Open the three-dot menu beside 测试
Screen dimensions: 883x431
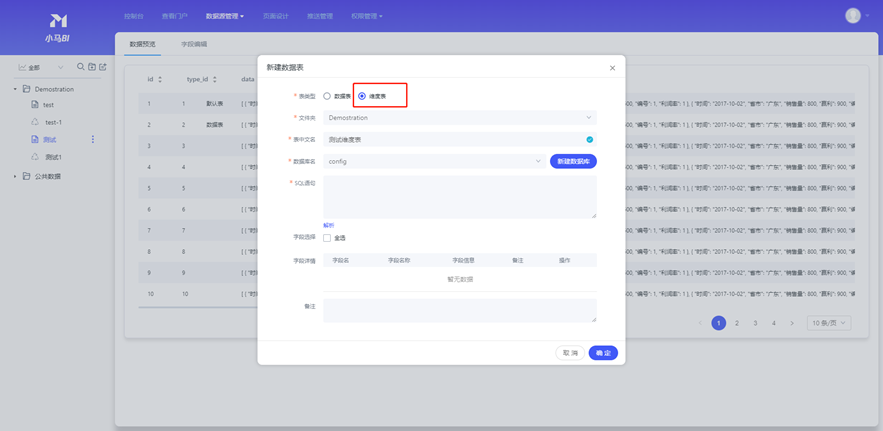[93, 140]
